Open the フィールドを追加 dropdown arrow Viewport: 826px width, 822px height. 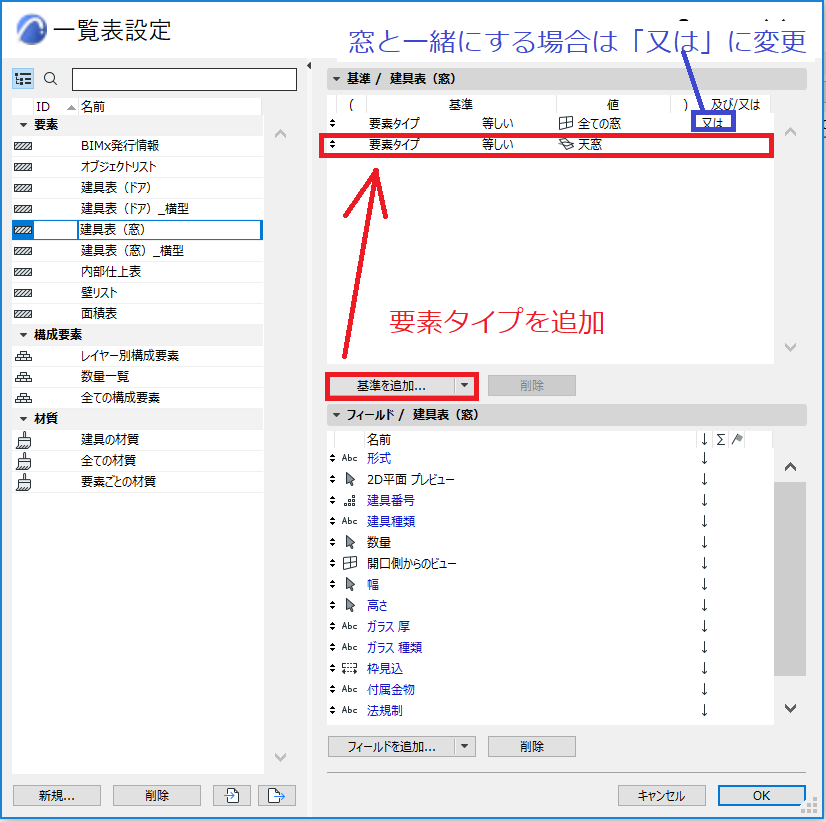pyautogui.click(x=464, y=746)
